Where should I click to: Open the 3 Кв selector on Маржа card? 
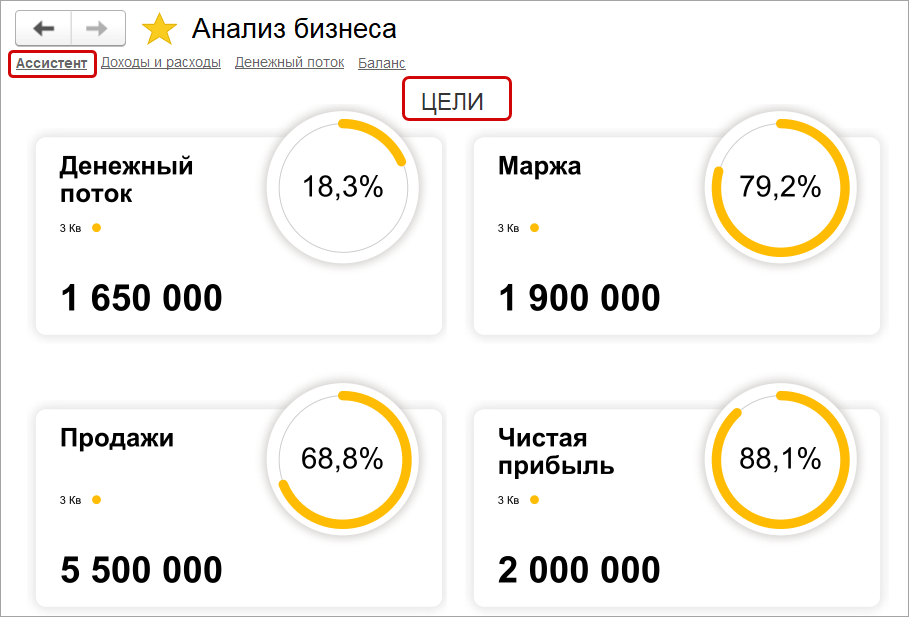click(507, 227)
